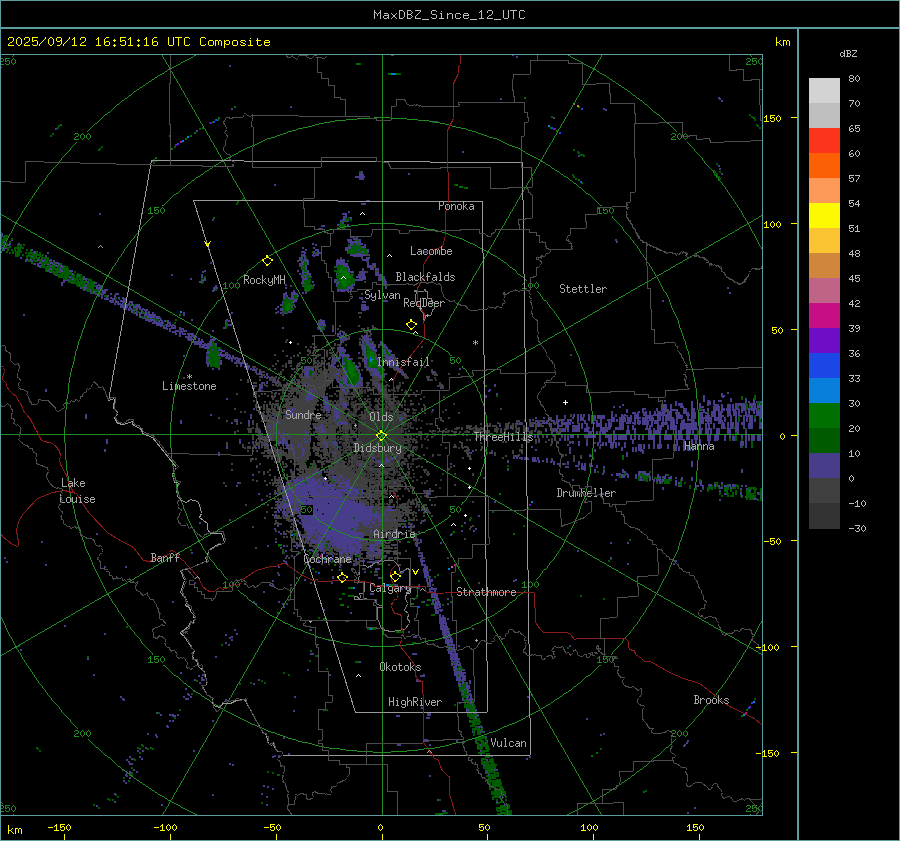900x841 pixels.
Task: Select the yellow swatch between 54 and 51 dBZ
Action: pyautogui.click(x=824, y=215)
